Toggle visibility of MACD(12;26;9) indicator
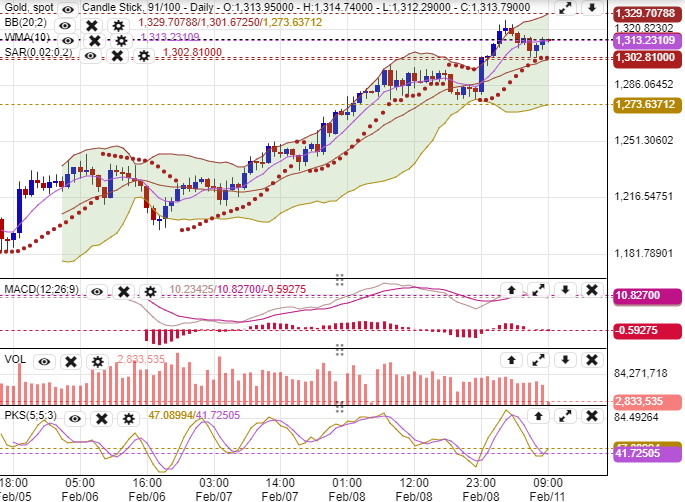The image size is (685, 502). point(97,291)
